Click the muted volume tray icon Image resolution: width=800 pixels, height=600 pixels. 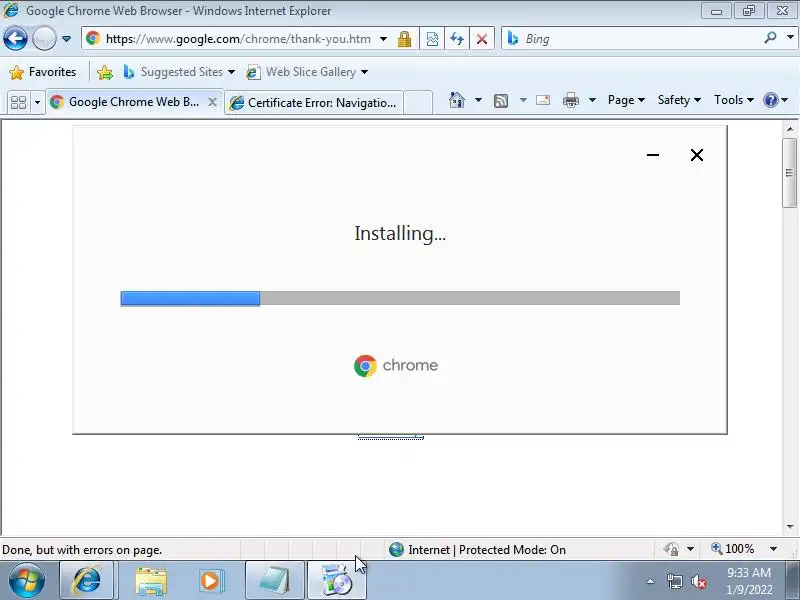[x=699, y=581]
